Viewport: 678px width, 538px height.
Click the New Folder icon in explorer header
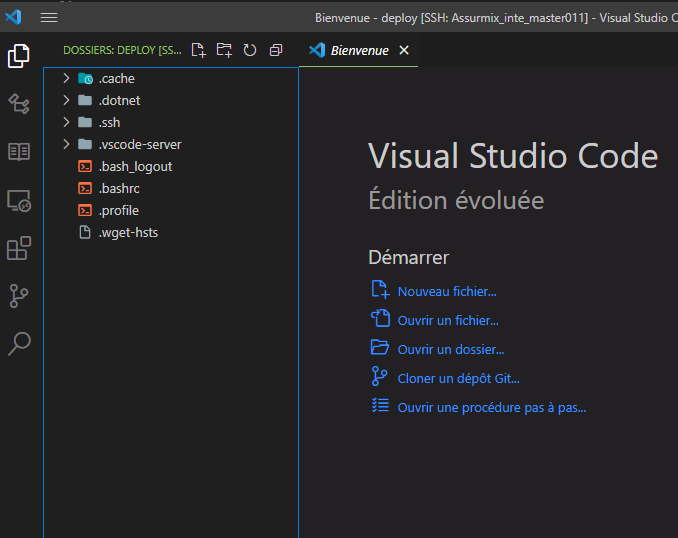tap(224, 50)
